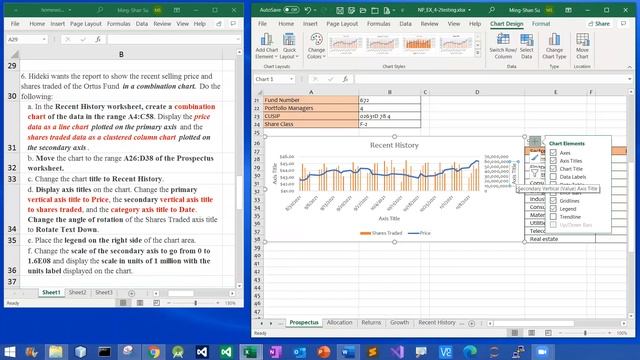Uncheck Legend in Chart Elements
Image resolution: width=640 pixels, height=360 pixels.
tap(553, 209)
